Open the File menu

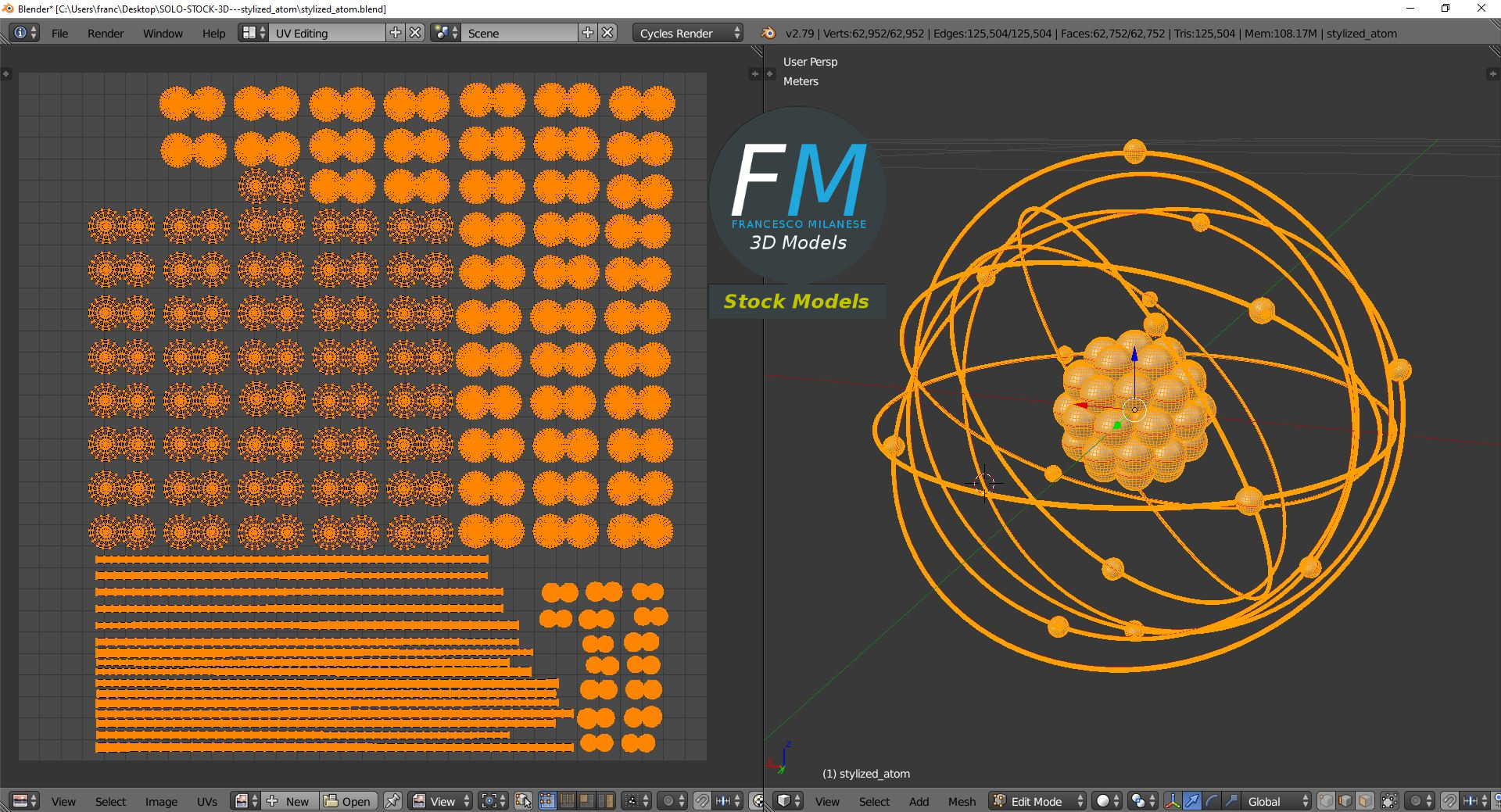[59, 33]
